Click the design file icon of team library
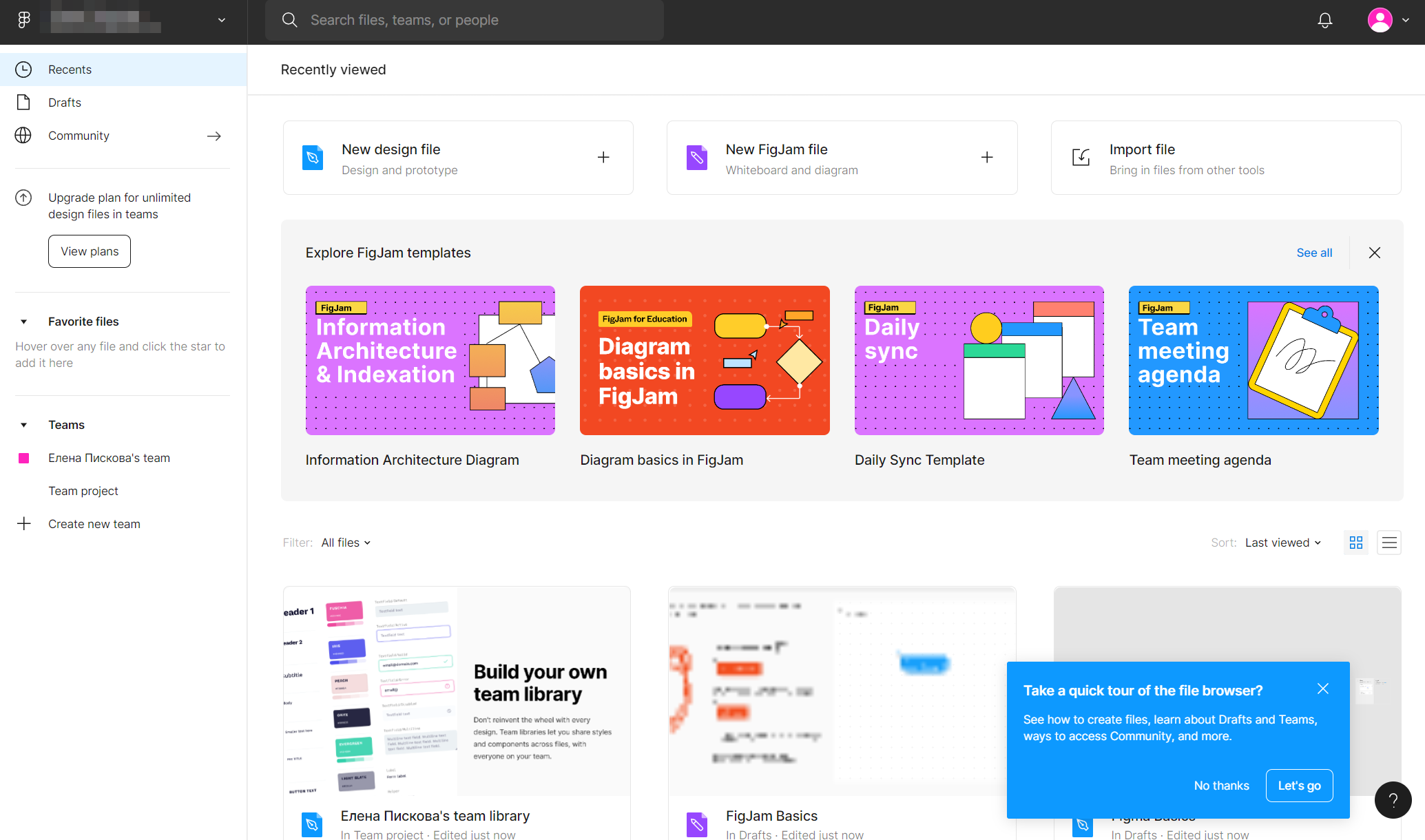The image size is (1425, 840). (312, 824)
